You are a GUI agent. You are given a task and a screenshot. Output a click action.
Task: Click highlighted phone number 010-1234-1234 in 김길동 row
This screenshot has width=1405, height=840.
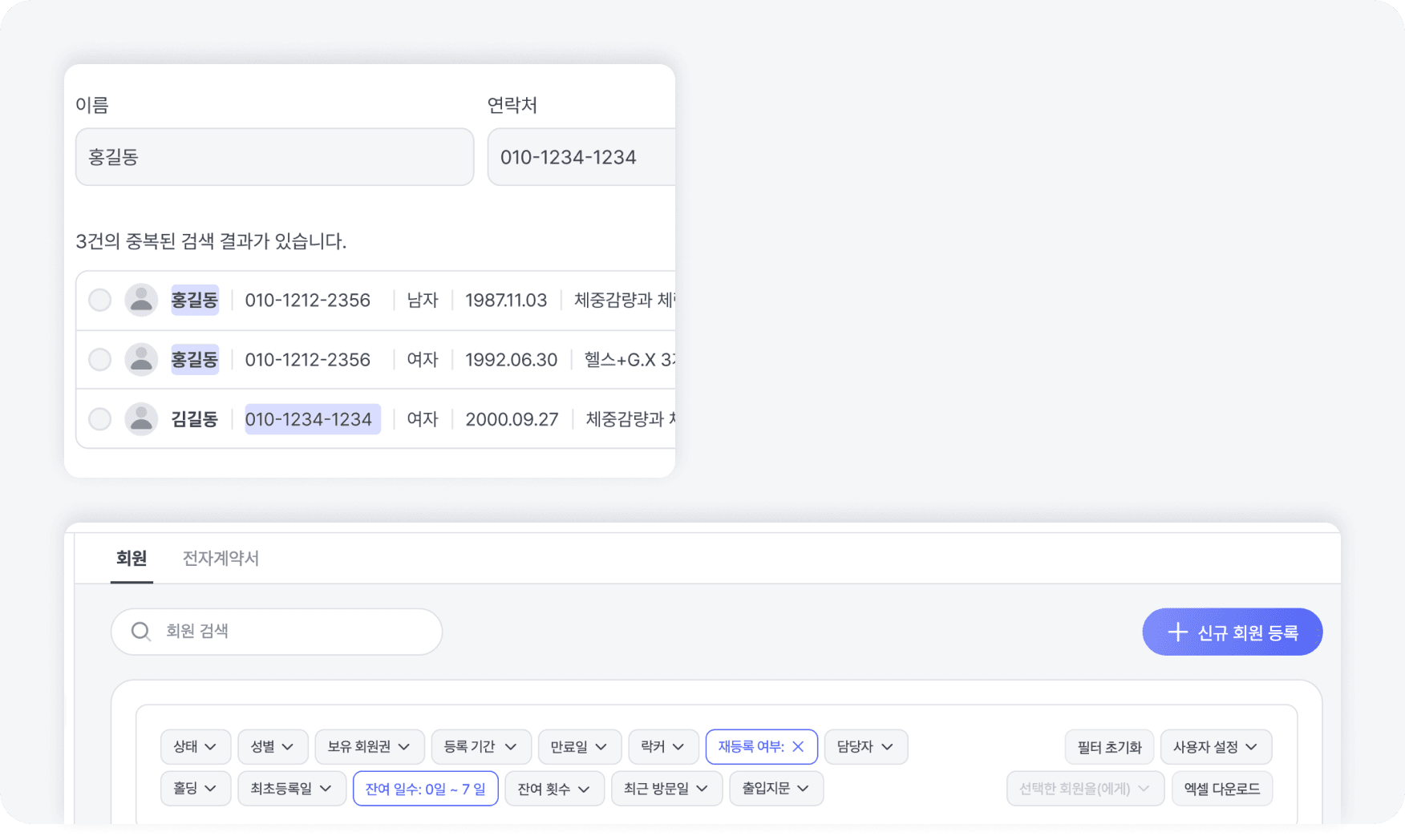coord(313,419)
